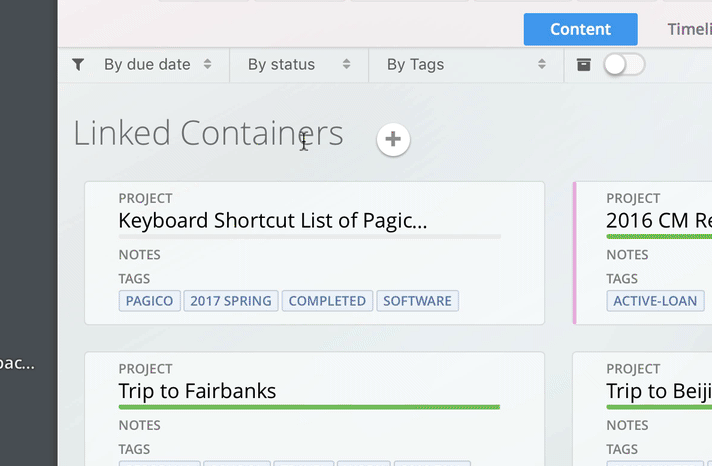Open the Trip to Fairbanks project
This screenshot has height=466, width=712.
197,391
